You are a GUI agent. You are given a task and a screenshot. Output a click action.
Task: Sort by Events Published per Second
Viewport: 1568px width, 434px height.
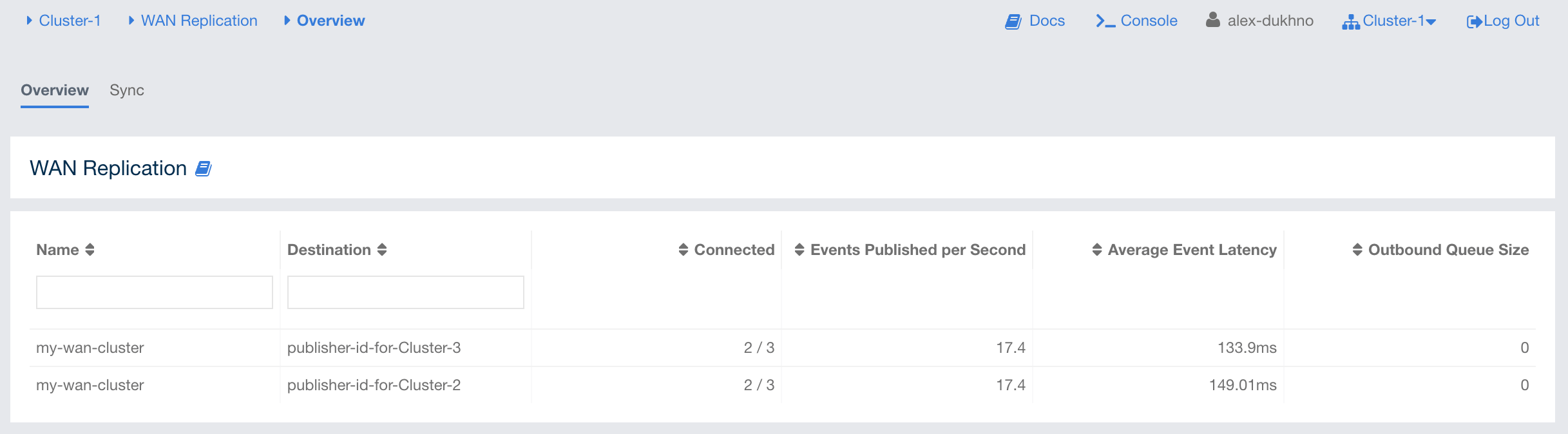point(799,250)
